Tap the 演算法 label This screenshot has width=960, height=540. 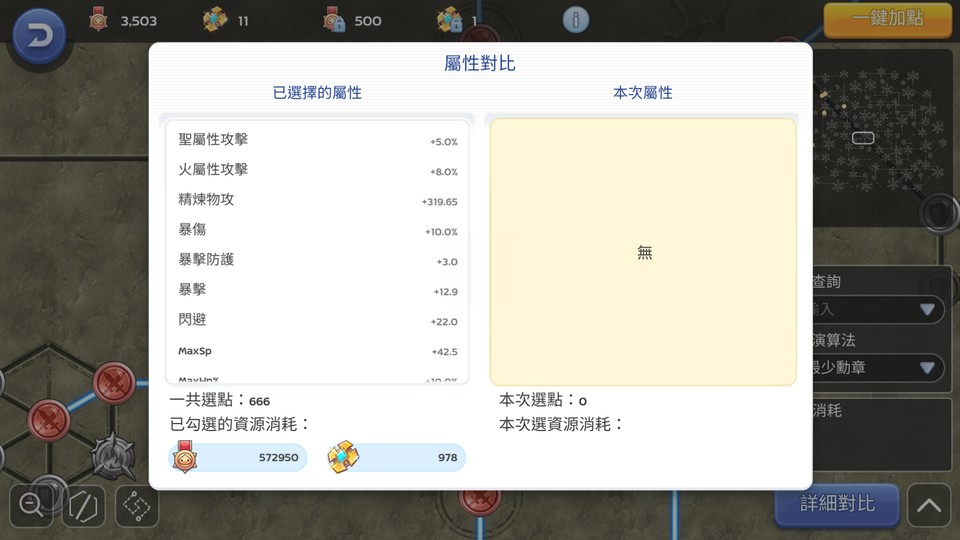(x=834, y=340)
